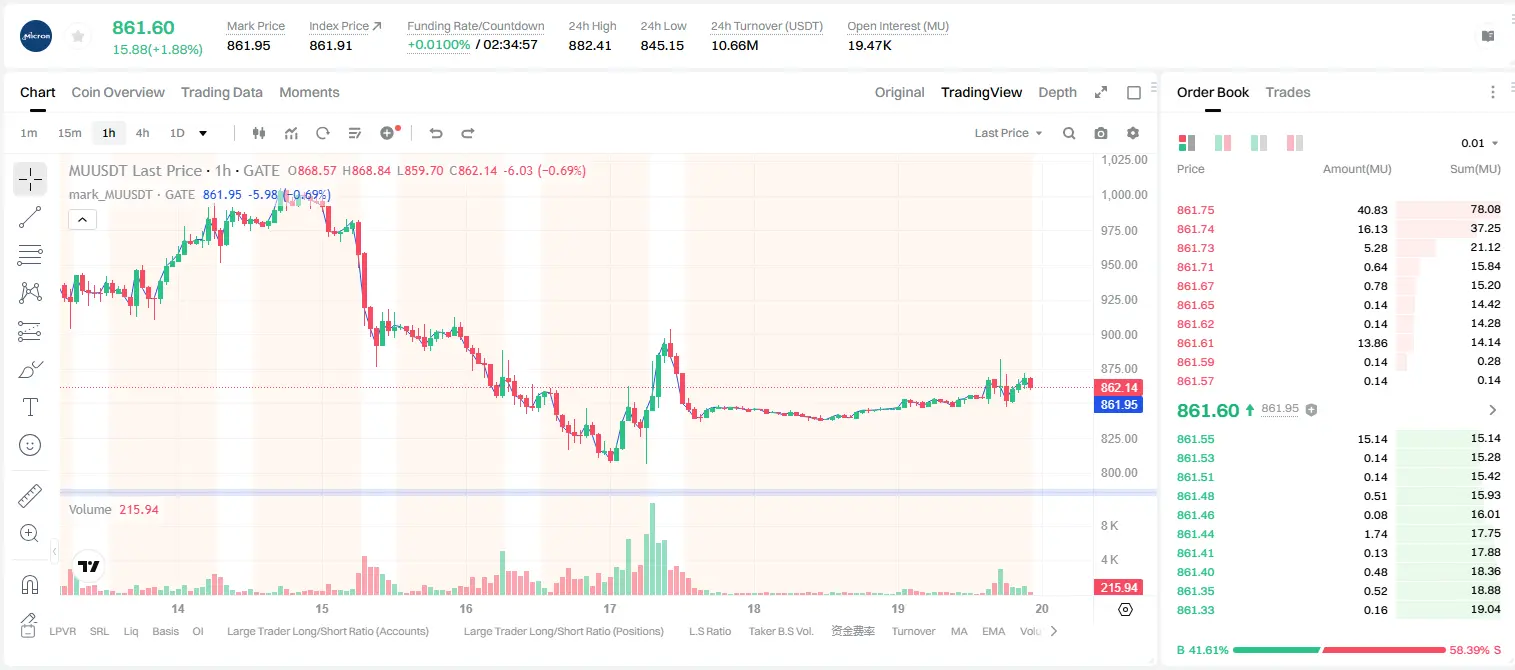The image size is (1515, 670).
Task: Collapse the drawing toolbar side arrow
Action: (x=54, y=551)
